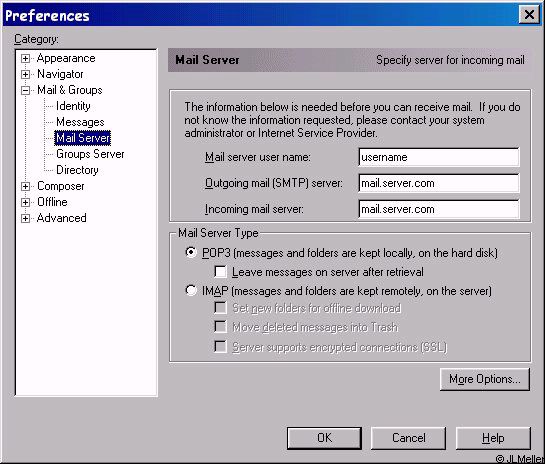Collapse the Mail & Groups category
545x464 pixels.
click(25, 90)
